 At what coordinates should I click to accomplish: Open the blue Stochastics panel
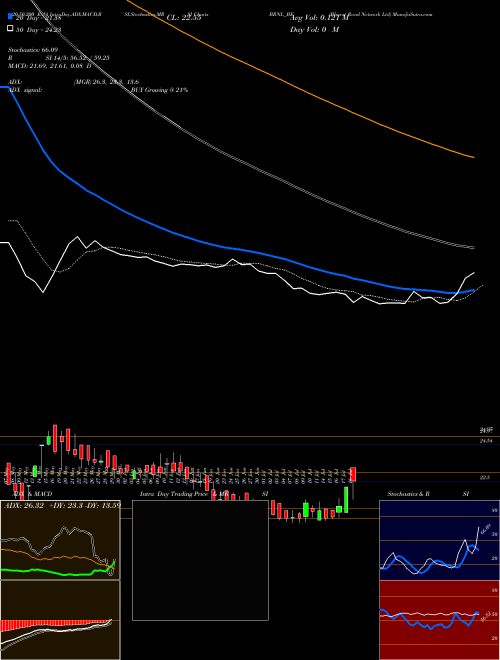click(440, 540)
